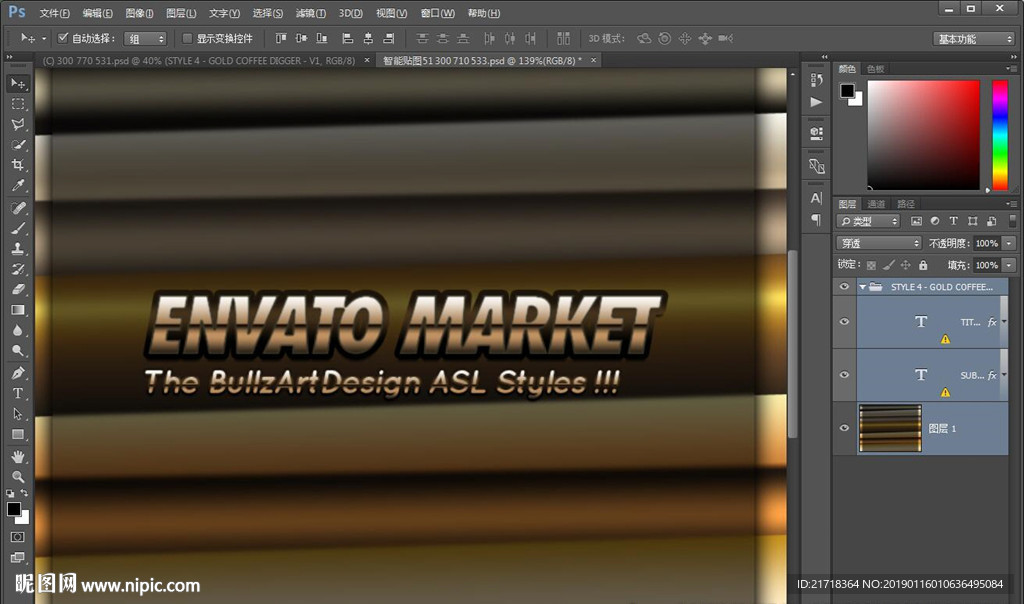The width and height of the screenshot is (1024, 604).
Task: Filter layers by pixel layer icon
Action: point(916,221)
